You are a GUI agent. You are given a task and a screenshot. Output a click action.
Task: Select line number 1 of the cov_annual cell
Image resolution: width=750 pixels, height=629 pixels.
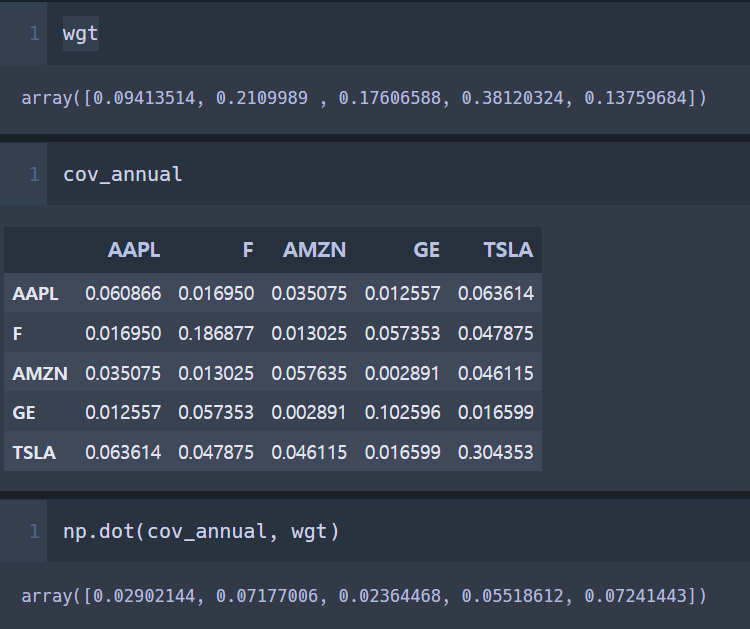coord(34,174)
